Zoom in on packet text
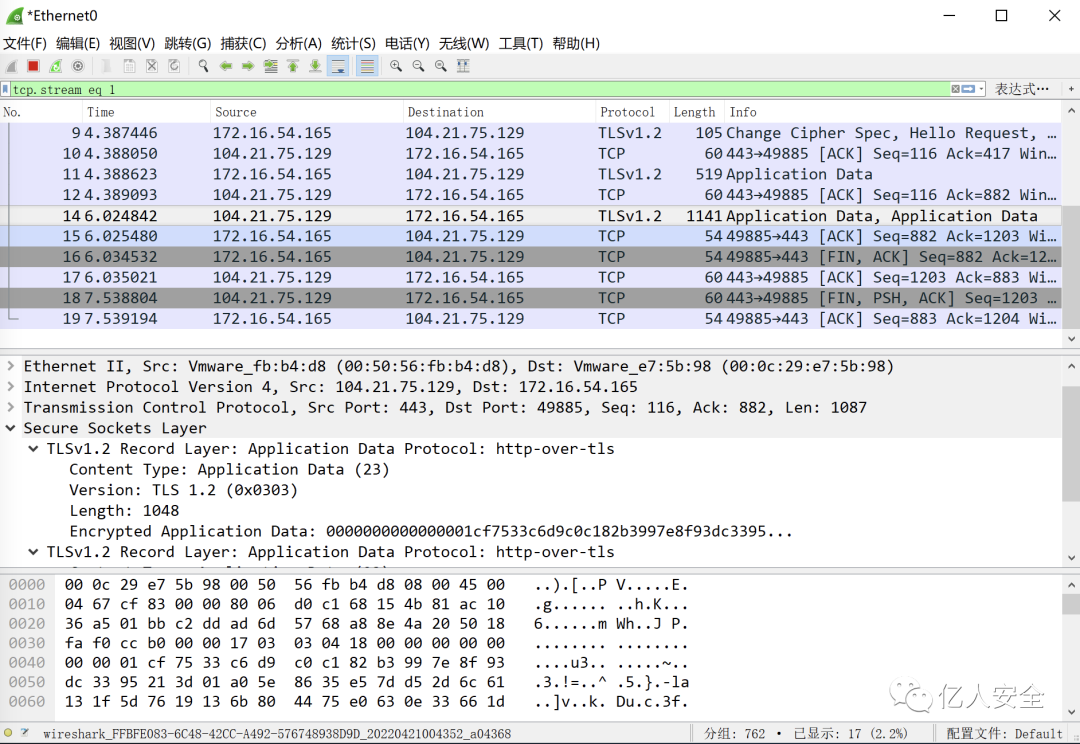1080x744 pixels. click(396, 66)
